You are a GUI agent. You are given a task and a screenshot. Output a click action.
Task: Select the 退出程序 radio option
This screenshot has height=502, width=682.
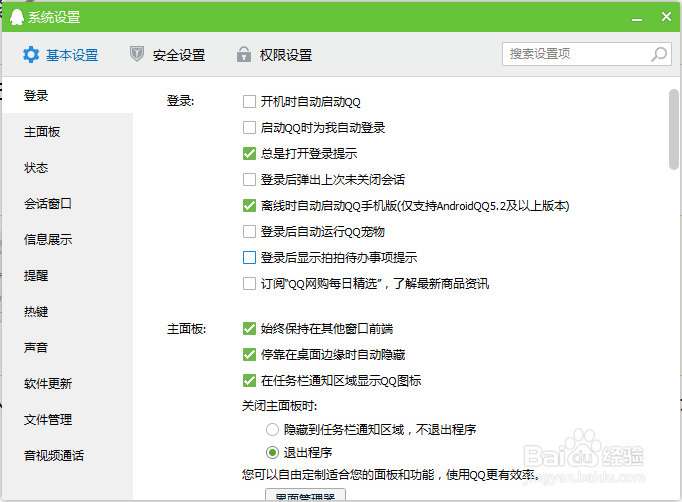pos(272,453)
